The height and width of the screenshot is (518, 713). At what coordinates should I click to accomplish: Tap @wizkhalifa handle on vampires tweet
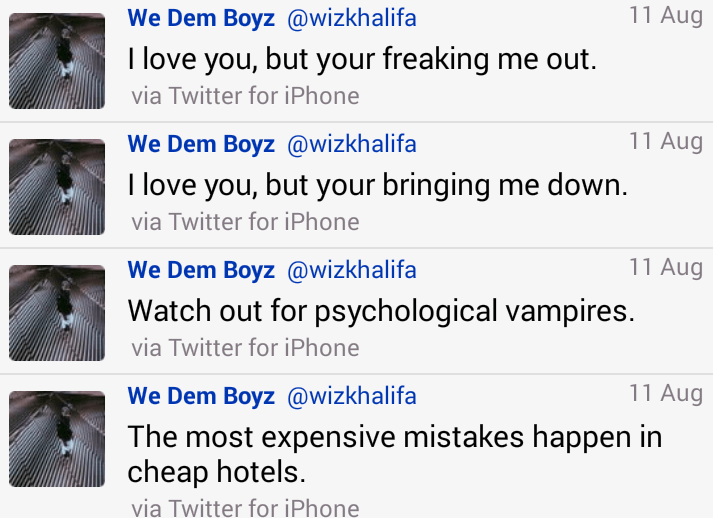[352, 271]
